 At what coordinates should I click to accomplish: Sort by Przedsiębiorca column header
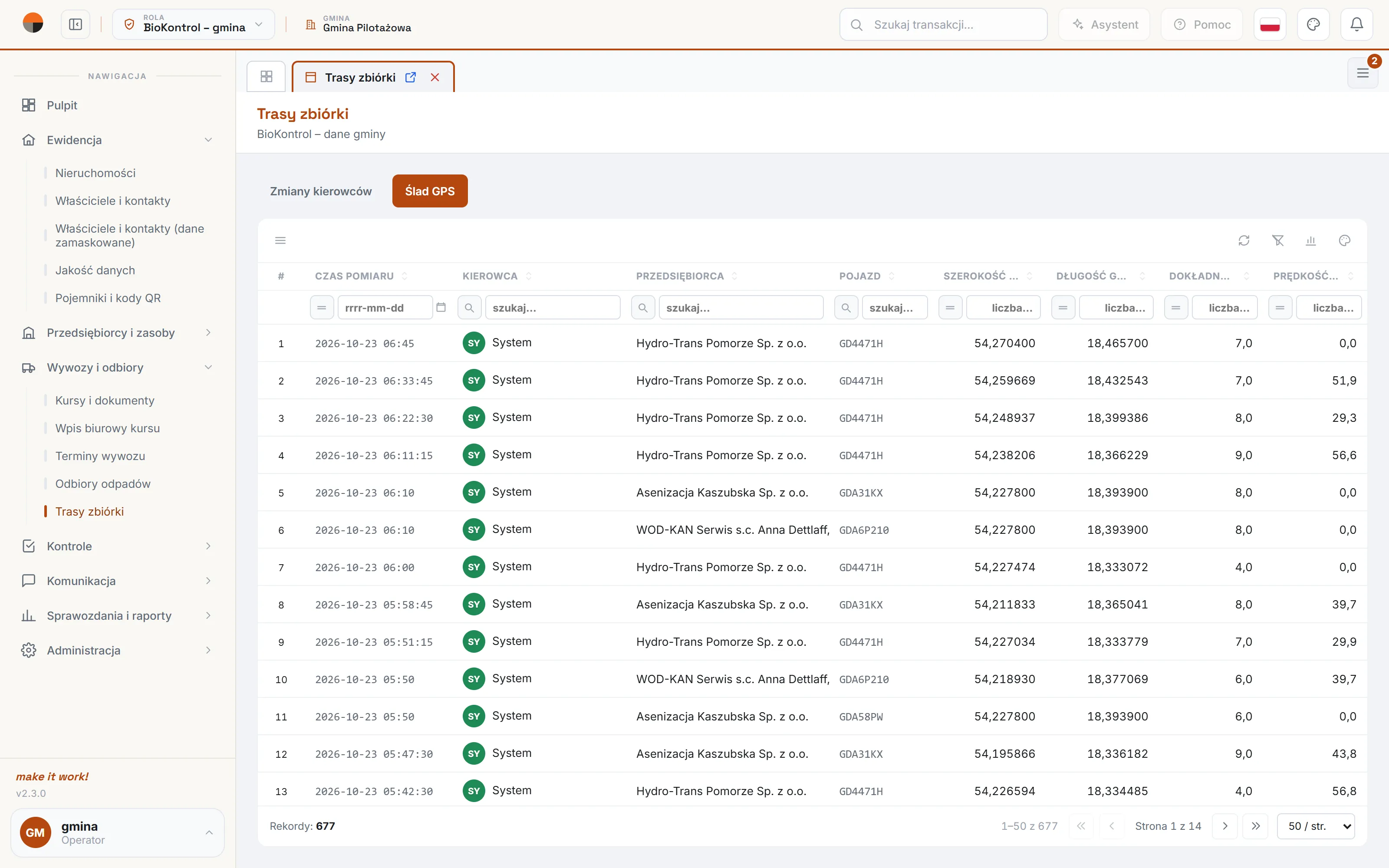click(x=686, y=276)
